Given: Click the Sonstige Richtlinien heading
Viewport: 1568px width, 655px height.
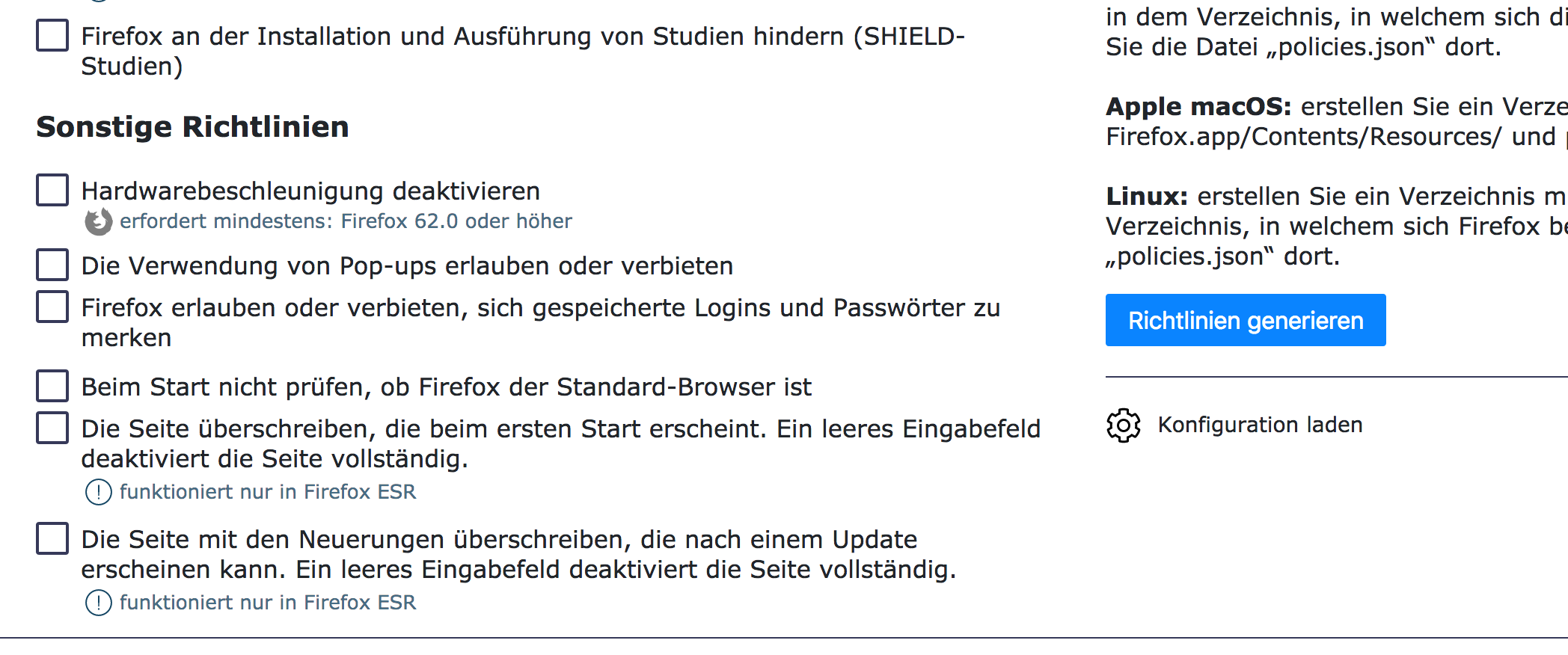Looking at the screenshot, I should pyautogui.click(x=192, y=127).
